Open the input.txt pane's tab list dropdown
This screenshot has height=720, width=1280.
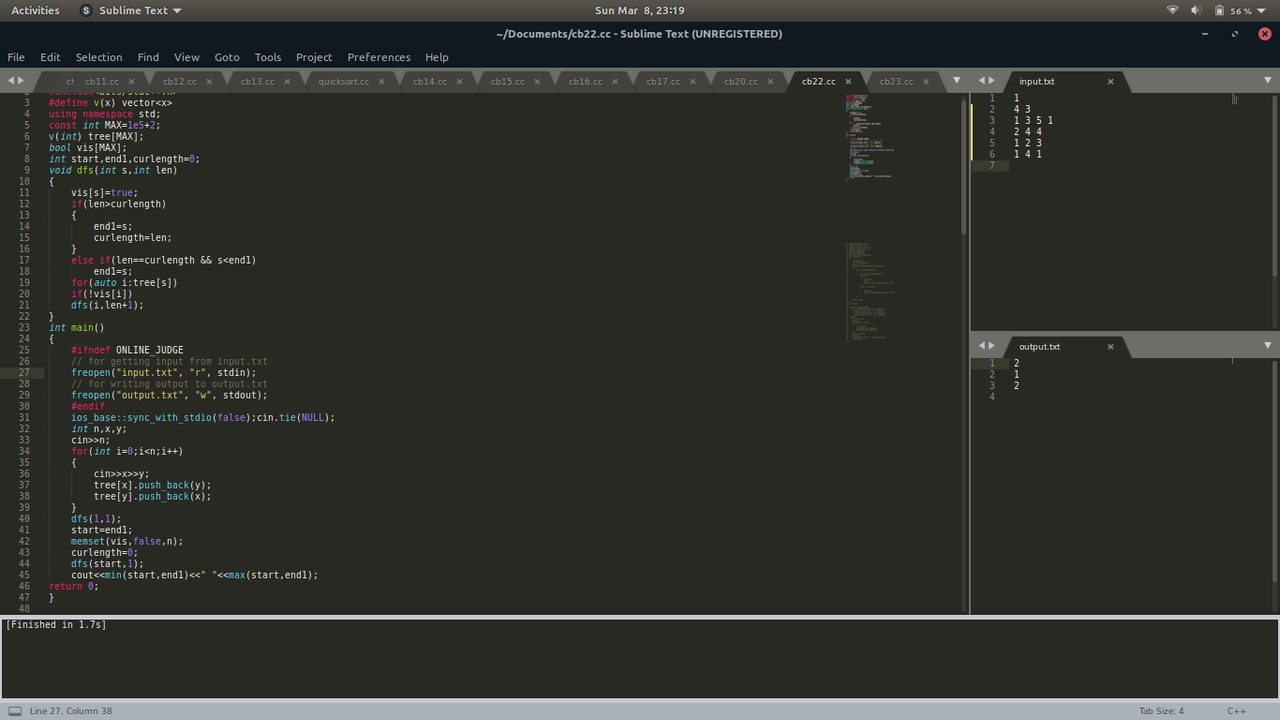click(1266, 81)
